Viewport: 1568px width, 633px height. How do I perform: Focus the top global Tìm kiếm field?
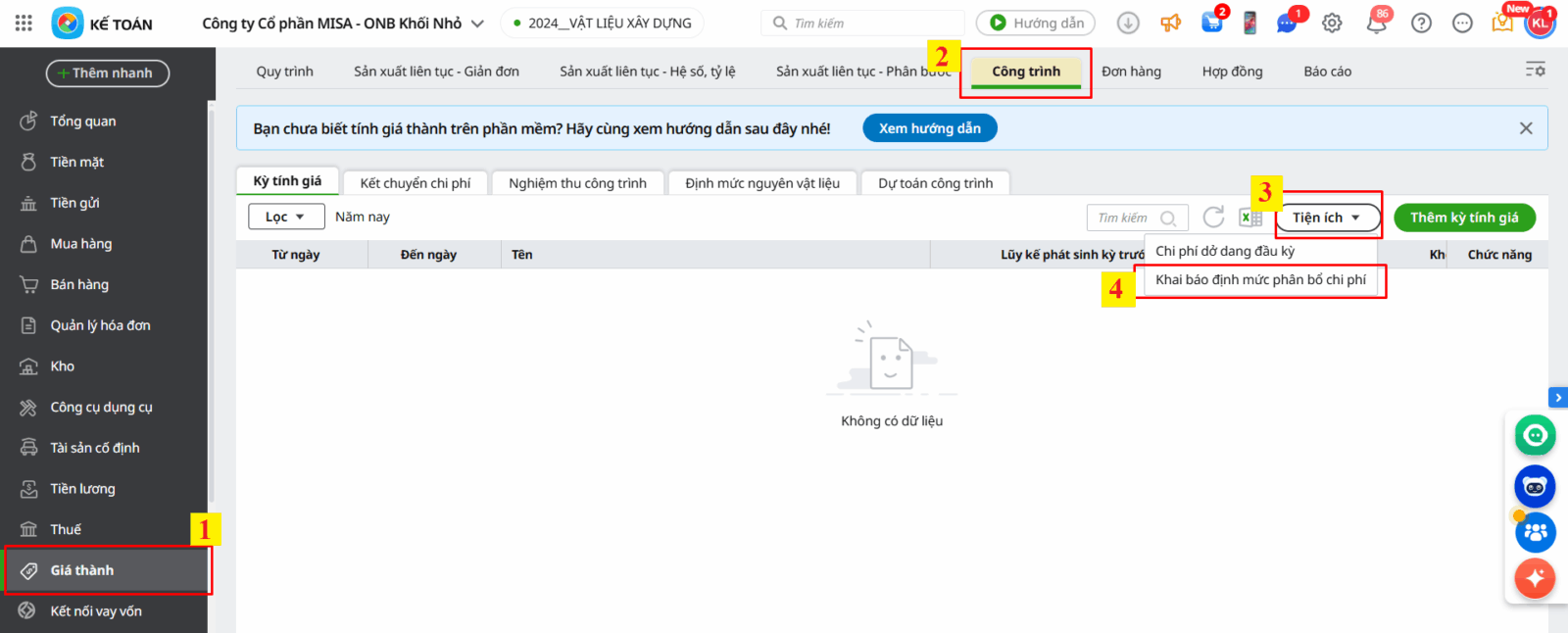(x=862, y=23)
